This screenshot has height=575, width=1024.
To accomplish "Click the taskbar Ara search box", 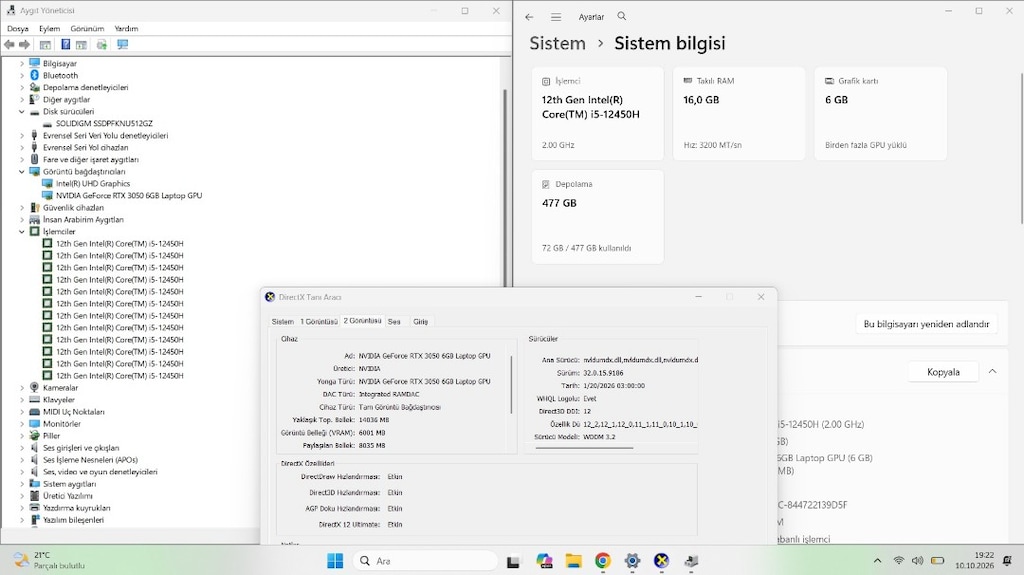I will tap(425, 561).
